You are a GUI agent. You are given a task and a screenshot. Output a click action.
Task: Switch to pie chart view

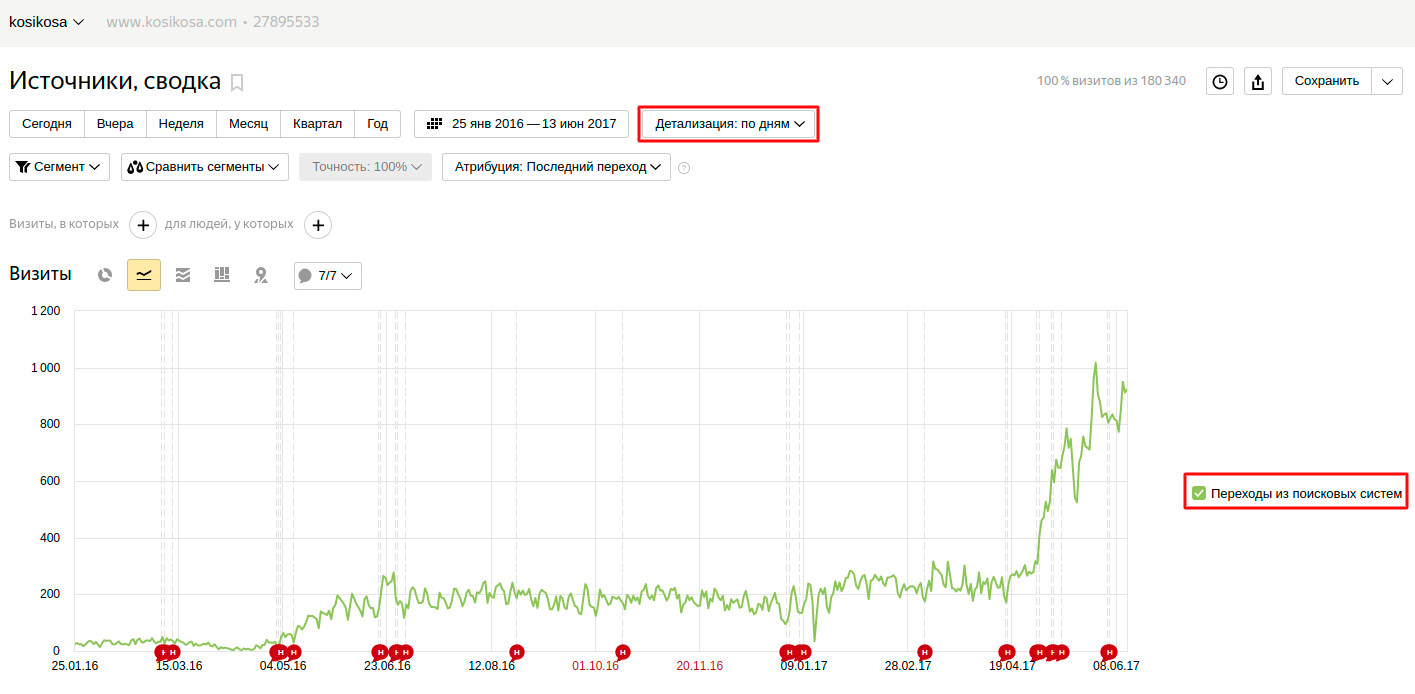[105, 275]
